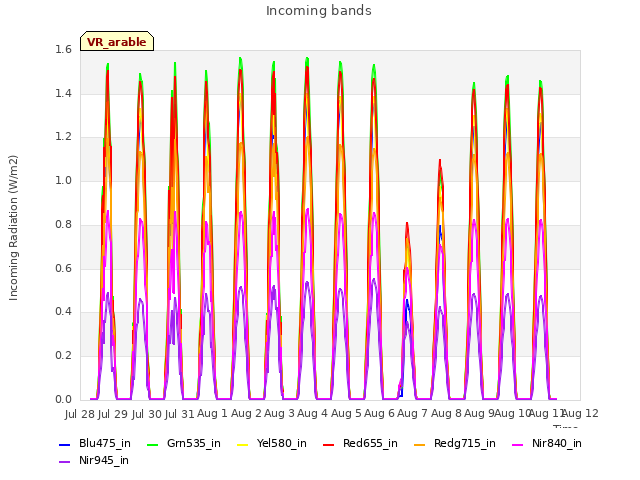Click the 1.0 y-axis tick label
Image resolution: width=640 pixels, height=480 pixels.
pos(63,180)
